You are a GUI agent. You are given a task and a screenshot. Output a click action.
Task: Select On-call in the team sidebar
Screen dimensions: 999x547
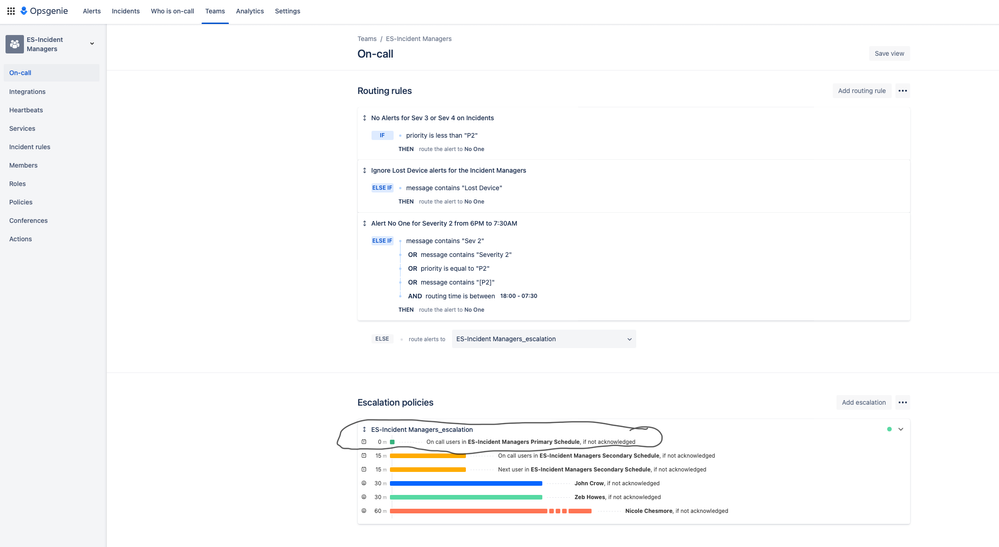(52, 73)
